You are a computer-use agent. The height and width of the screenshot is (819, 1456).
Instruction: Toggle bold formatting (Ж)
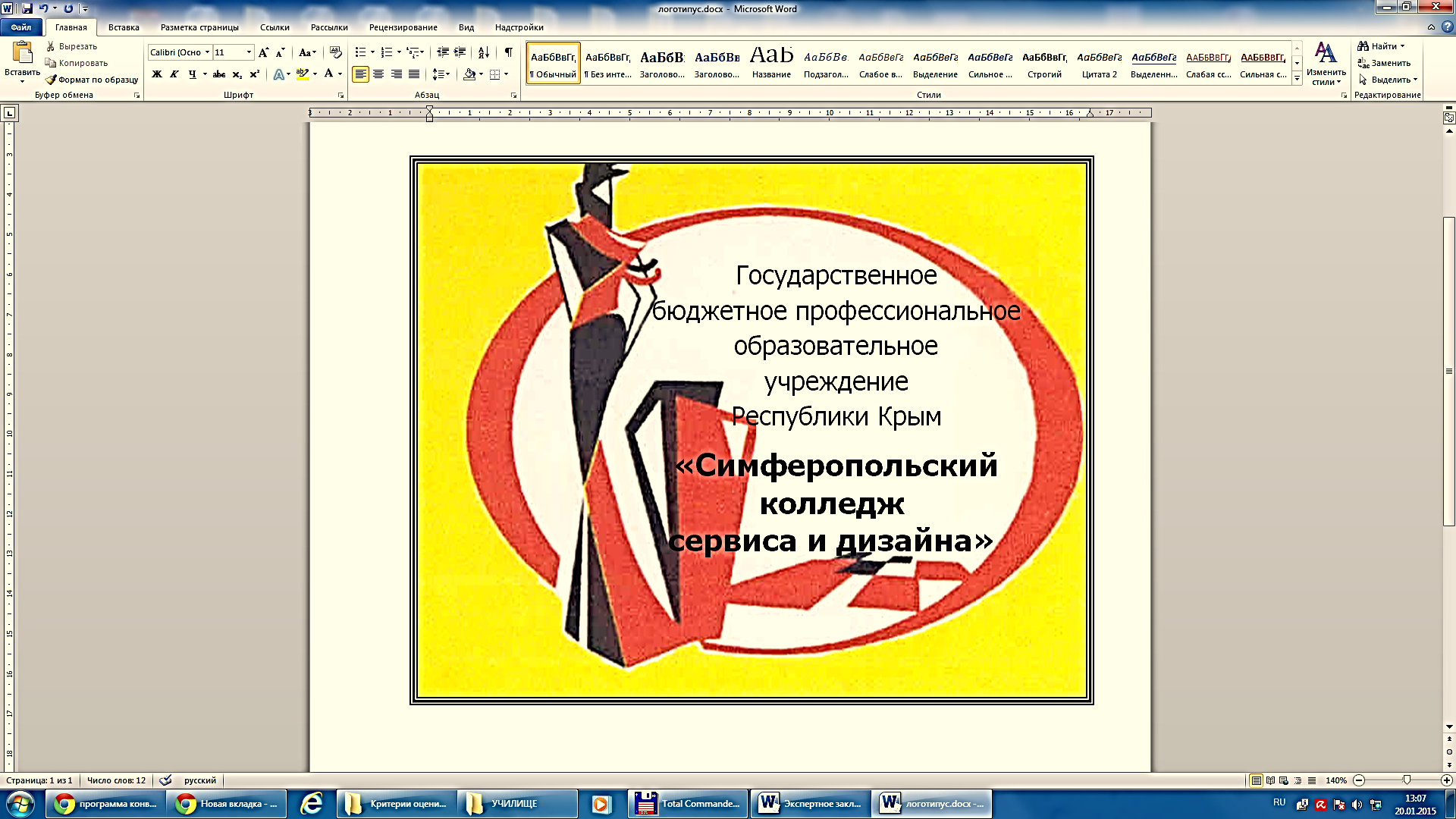click(157, 74)
